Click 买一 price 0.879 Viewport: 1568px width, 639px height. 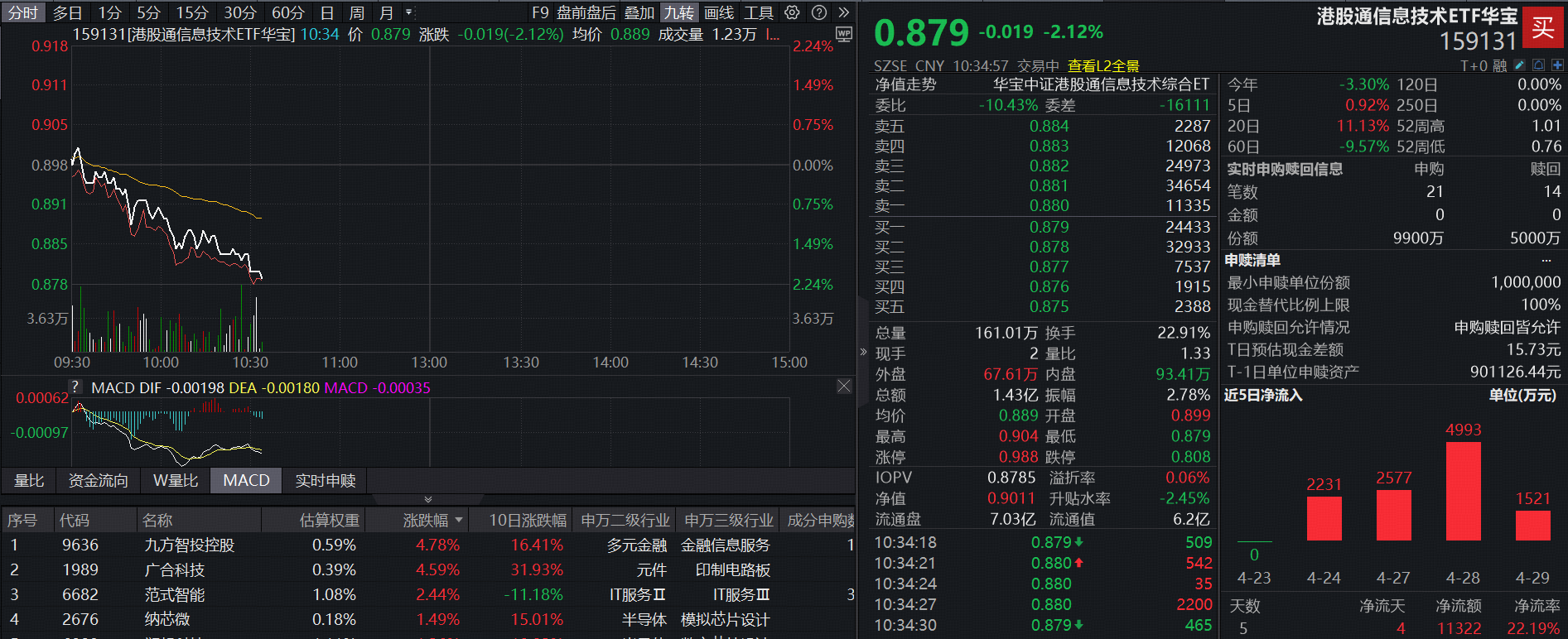click(x=1049, y=227)
